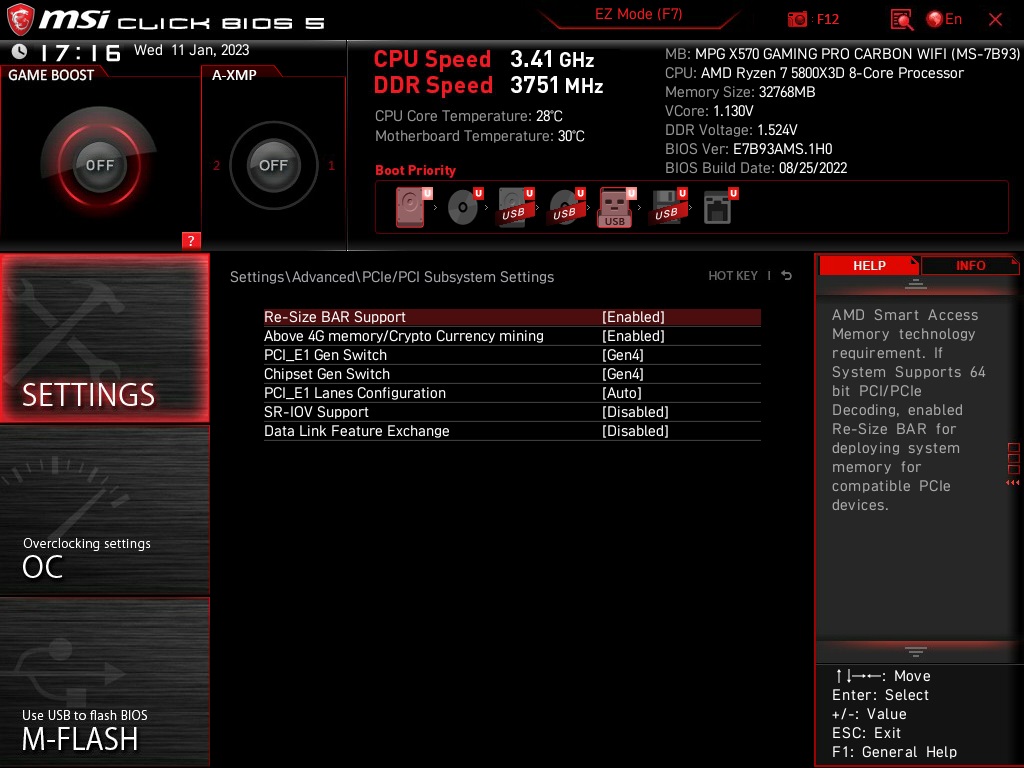
Task: Click the F1: General Help hint
Action: click(894, 752)
